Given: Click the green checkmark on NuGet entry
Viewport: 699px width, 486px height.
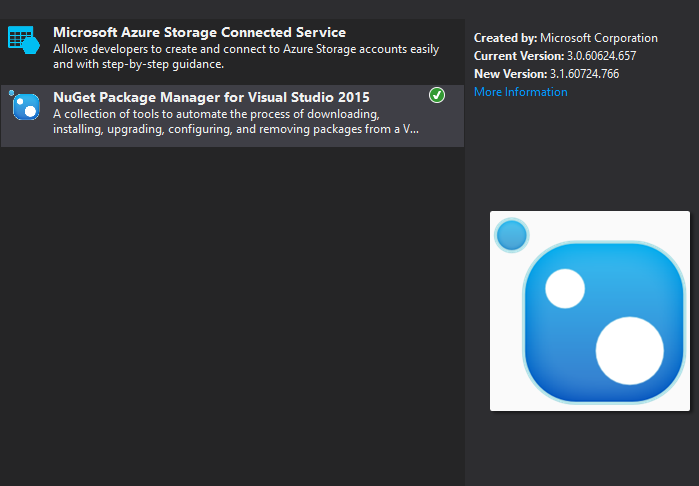Looking at the screenshot, I should (437, 95).
